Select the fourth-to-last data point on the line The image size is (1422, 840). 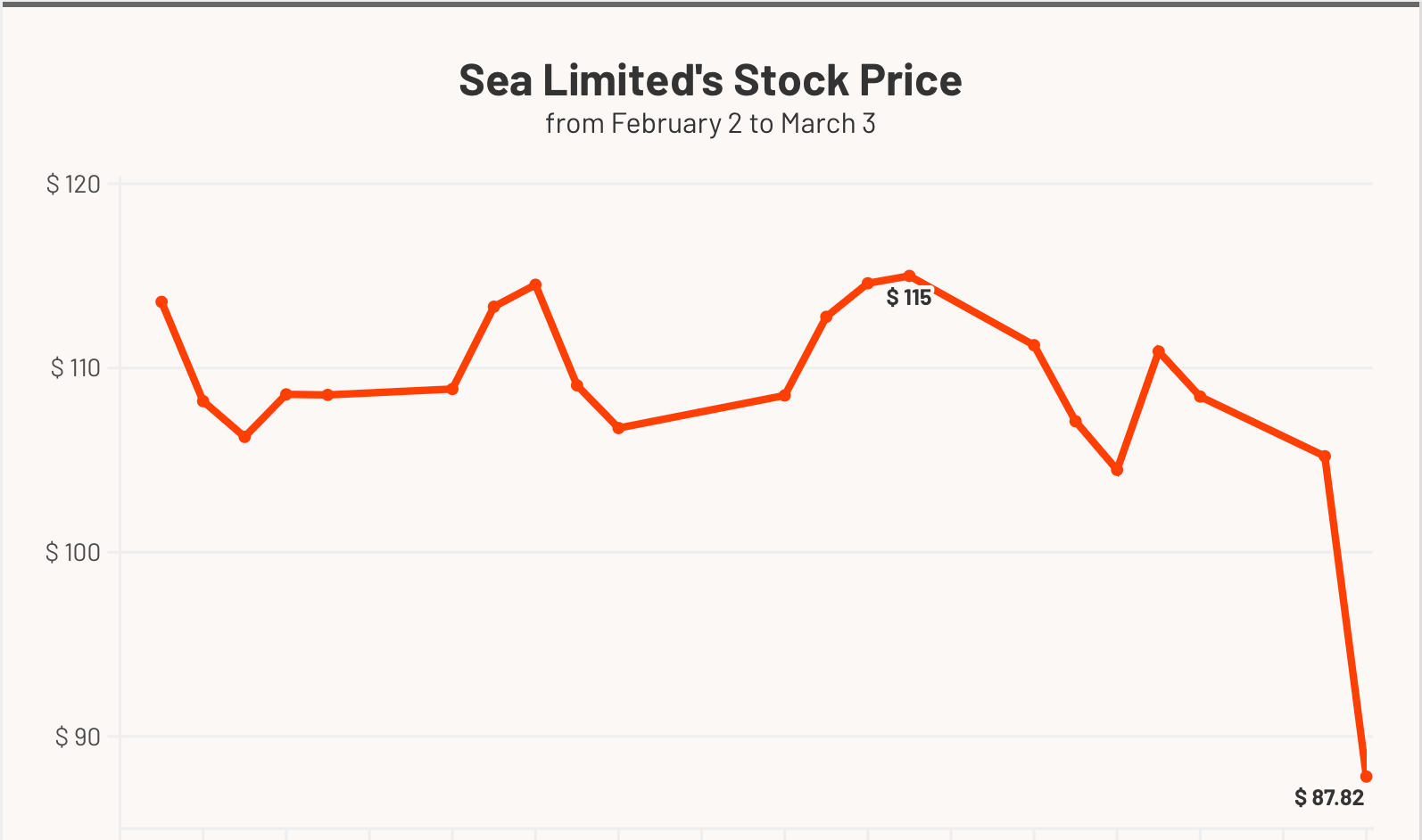tap(1158, 351)
